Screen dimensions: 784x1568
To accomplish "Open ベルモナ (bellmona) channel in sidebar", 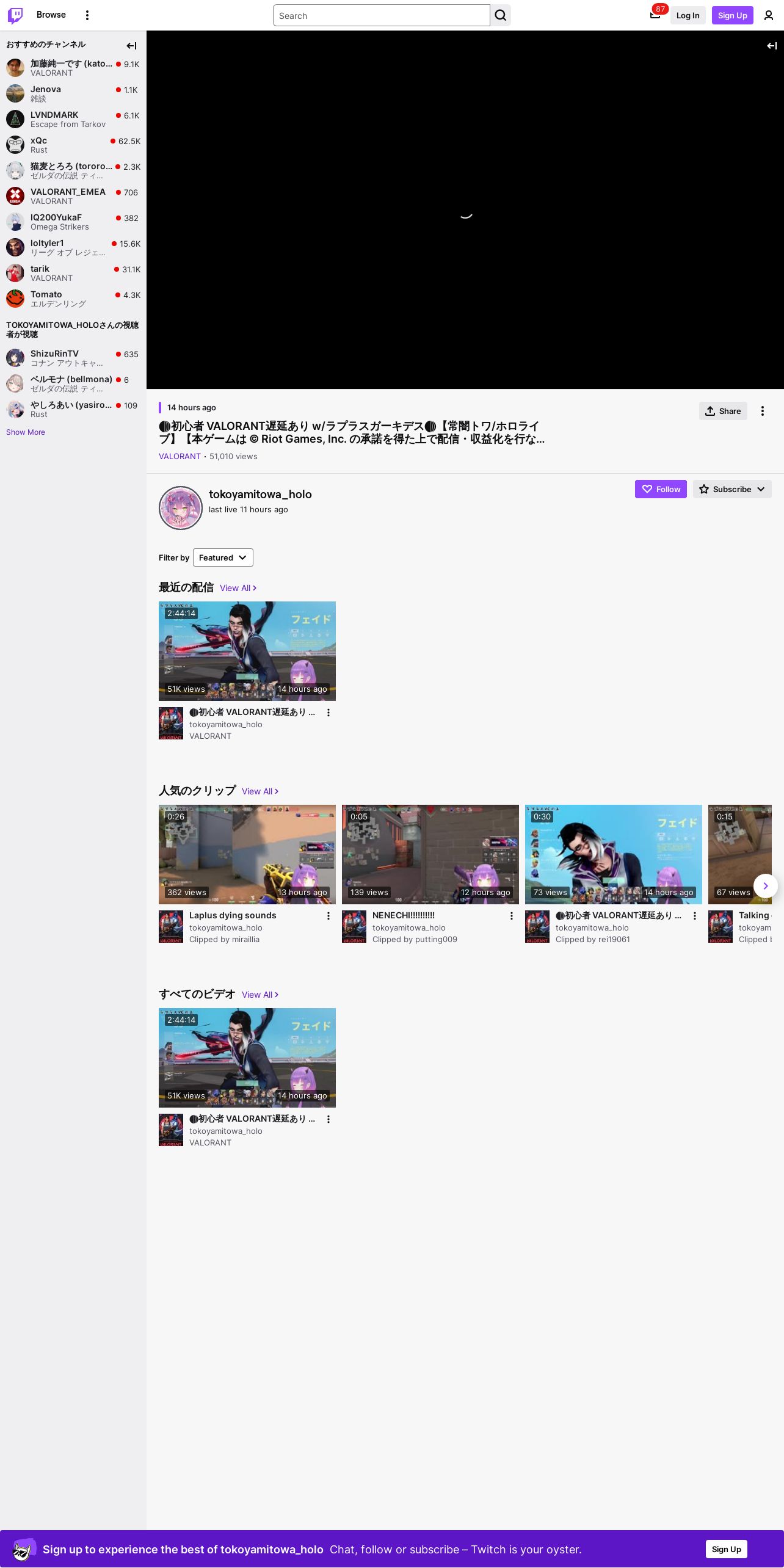I will pos(73,383).
